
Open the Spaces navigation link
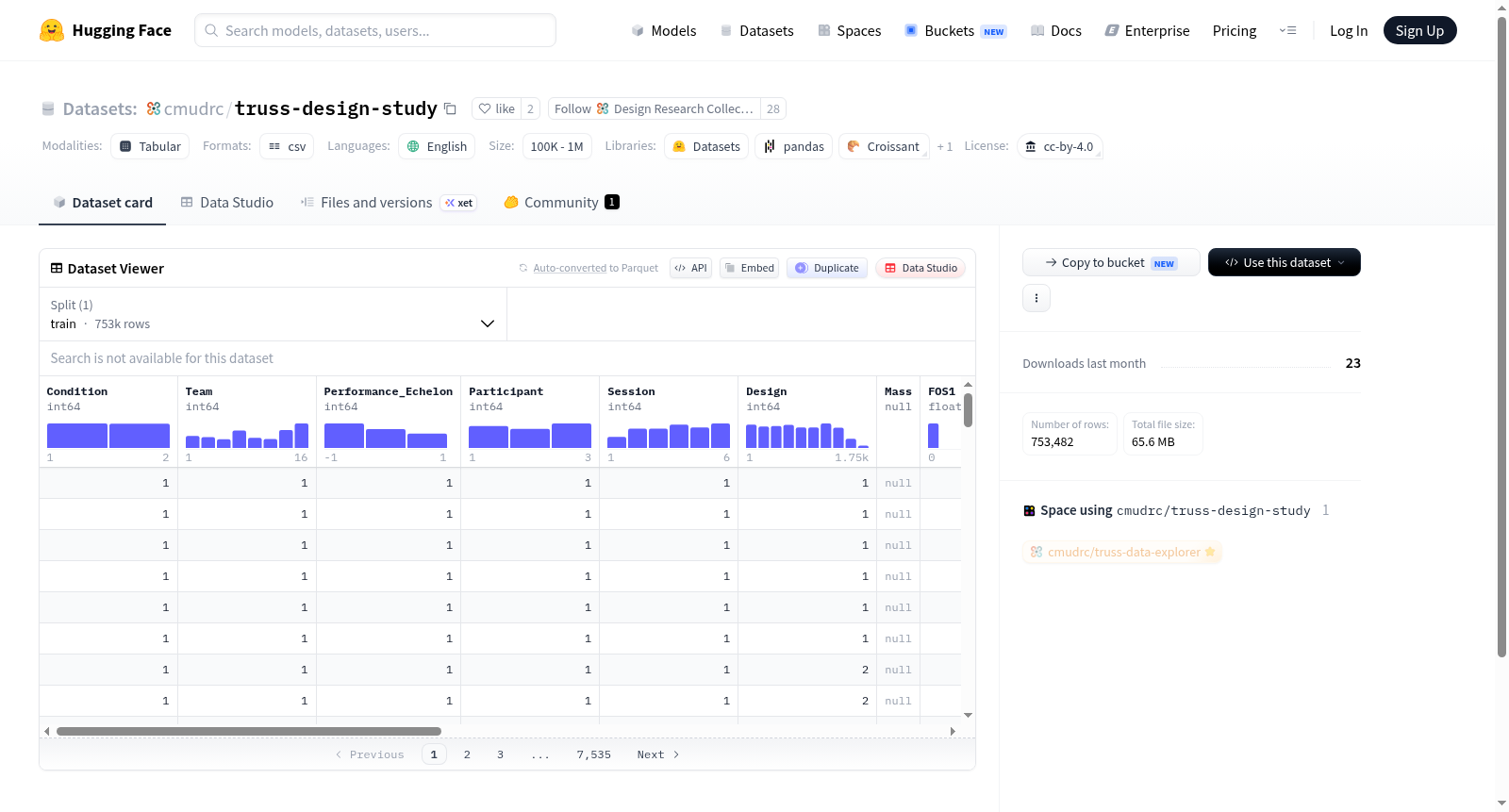pos(849,30)
